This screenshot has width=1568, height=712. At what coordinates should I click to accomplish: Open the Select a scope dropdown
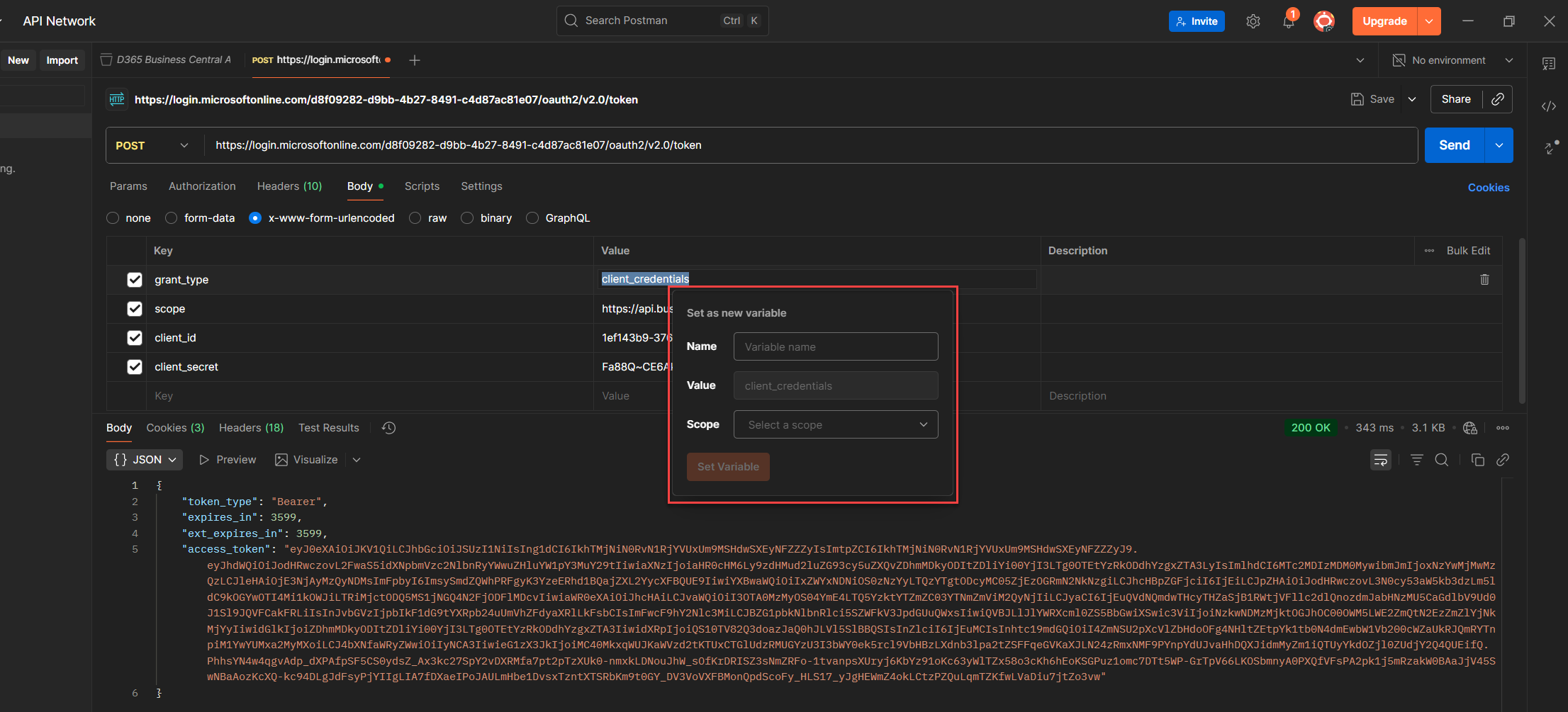(x=836, y=424)
